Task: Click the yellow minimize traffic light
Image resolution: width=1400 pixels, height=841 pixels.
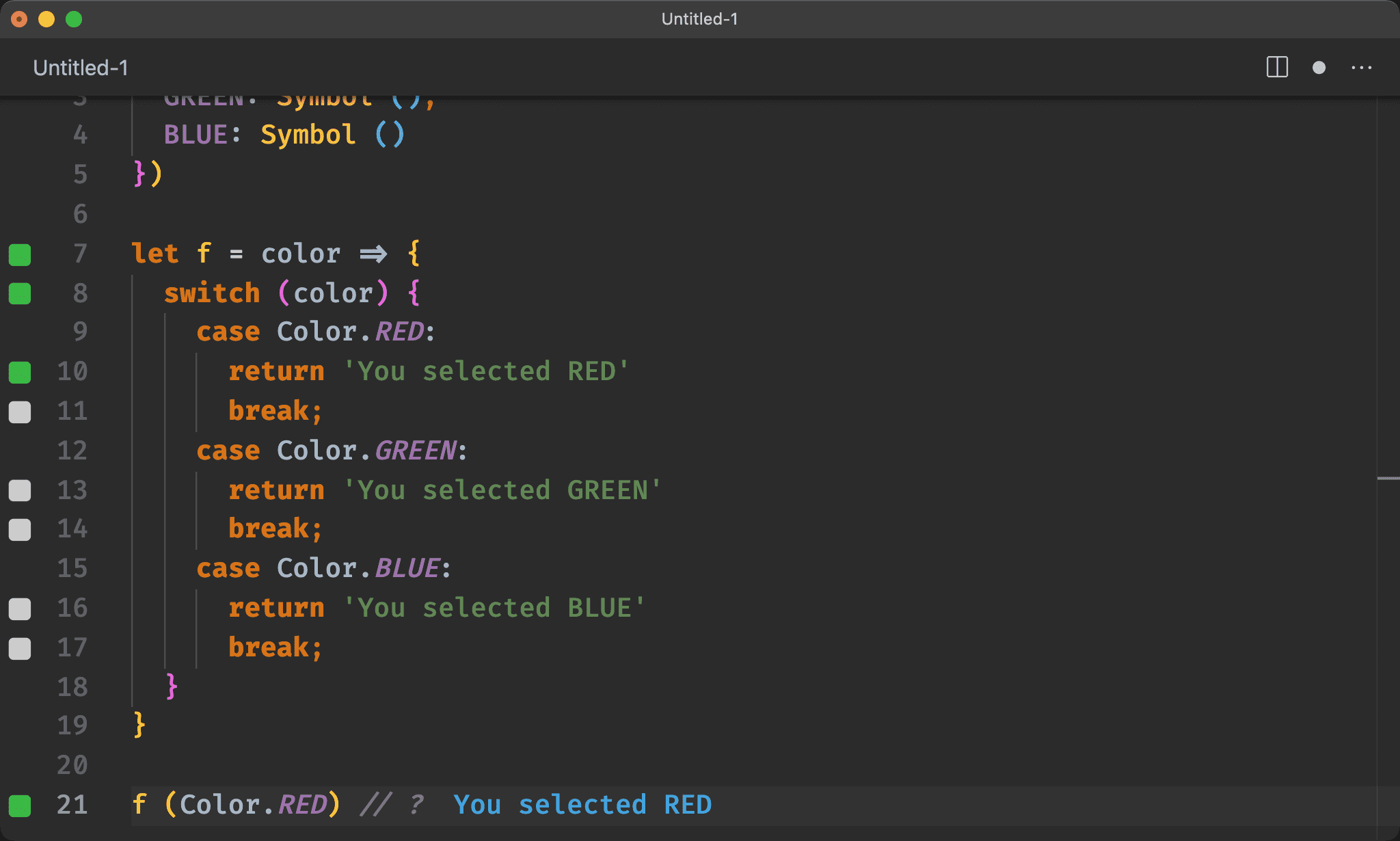Action: point(46,18)
